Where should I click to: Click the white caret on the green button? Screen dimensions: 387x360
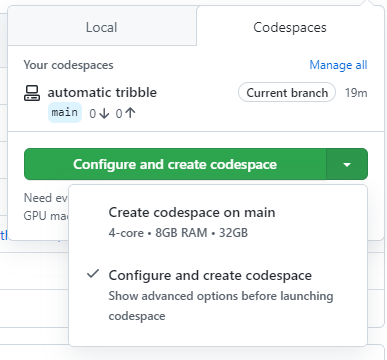[347, 164]
